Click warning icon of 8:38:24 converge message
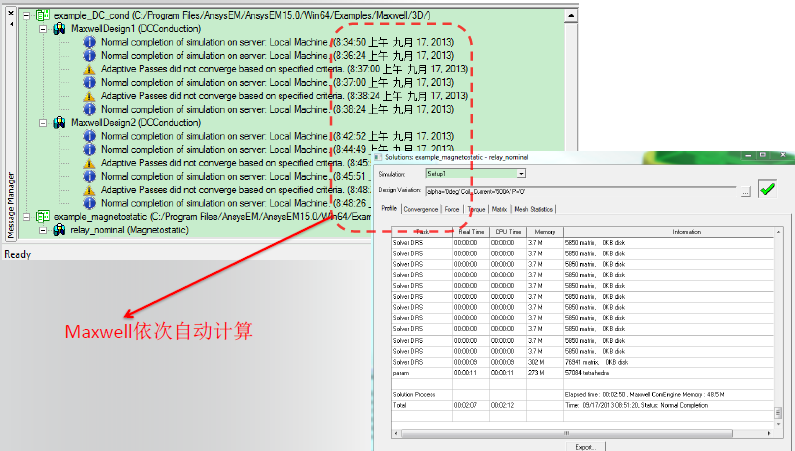The width and height of the screenshot is (795, 451). coord(89,96)
